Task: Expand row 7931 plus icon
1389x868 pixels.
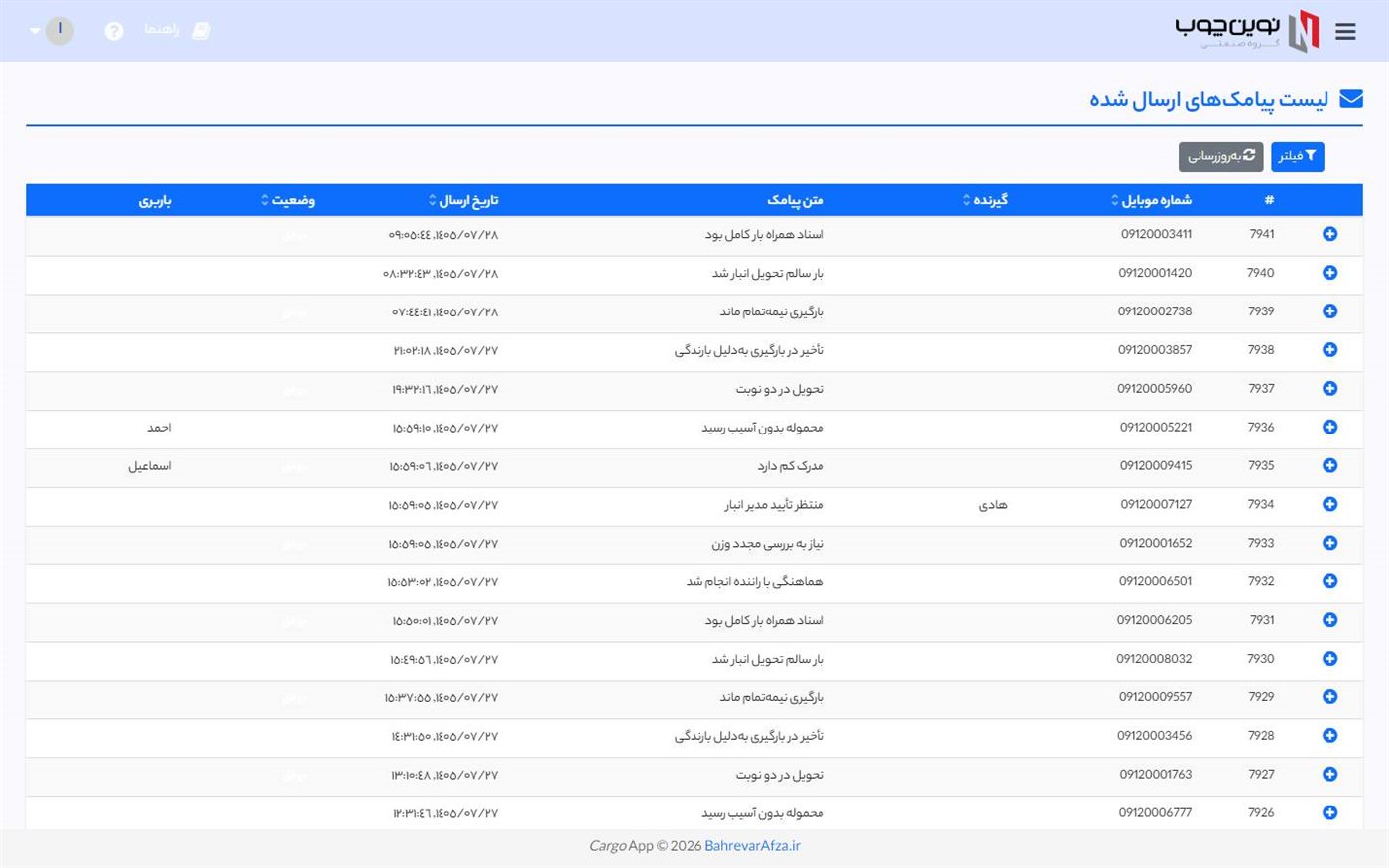Action: 1329,620
